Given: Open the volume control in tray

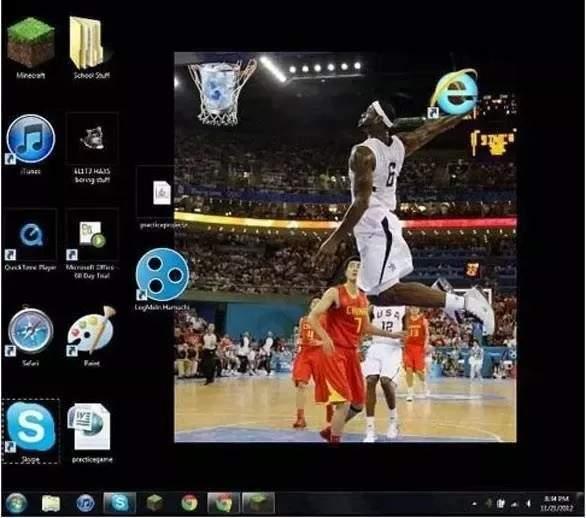Looking at the screenshot, I should 528,503.
